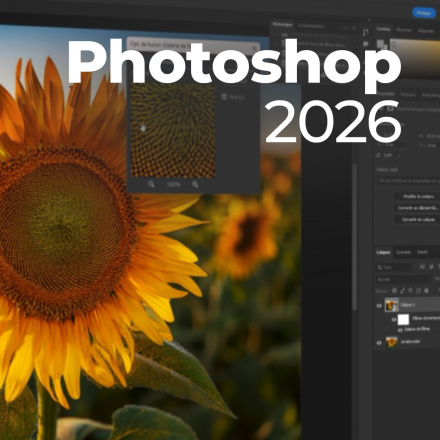The width and height of the screenshot is (440, 440).
Task: Open the layer Type filter dropdown
Action: point(394,267)
